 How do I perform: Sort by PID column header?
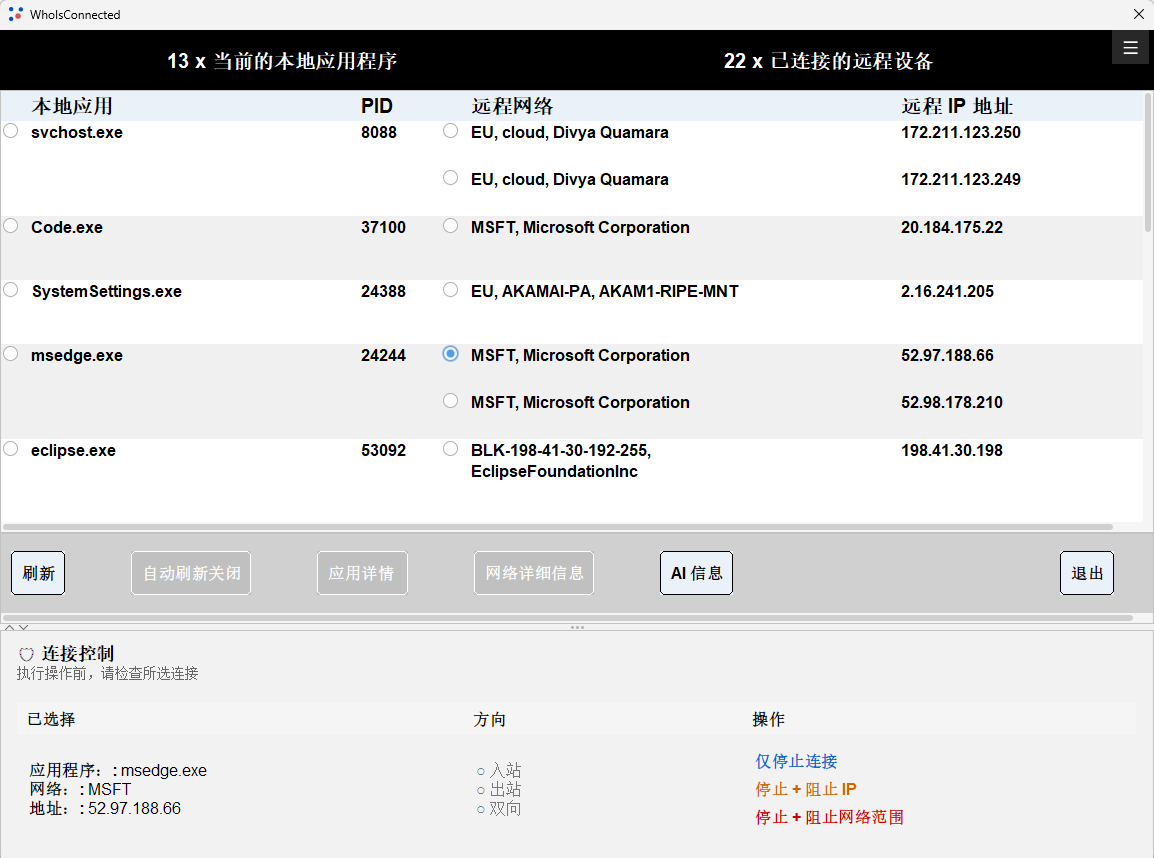pos(377,106)
